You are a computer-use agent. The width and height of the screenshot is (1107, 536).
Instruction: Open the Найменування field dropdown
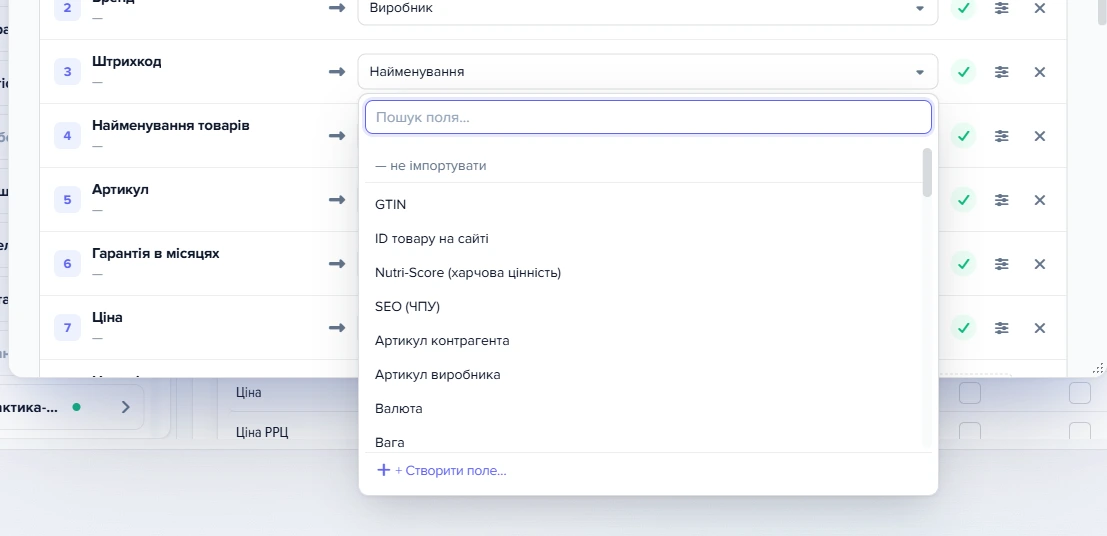point(647,71)
